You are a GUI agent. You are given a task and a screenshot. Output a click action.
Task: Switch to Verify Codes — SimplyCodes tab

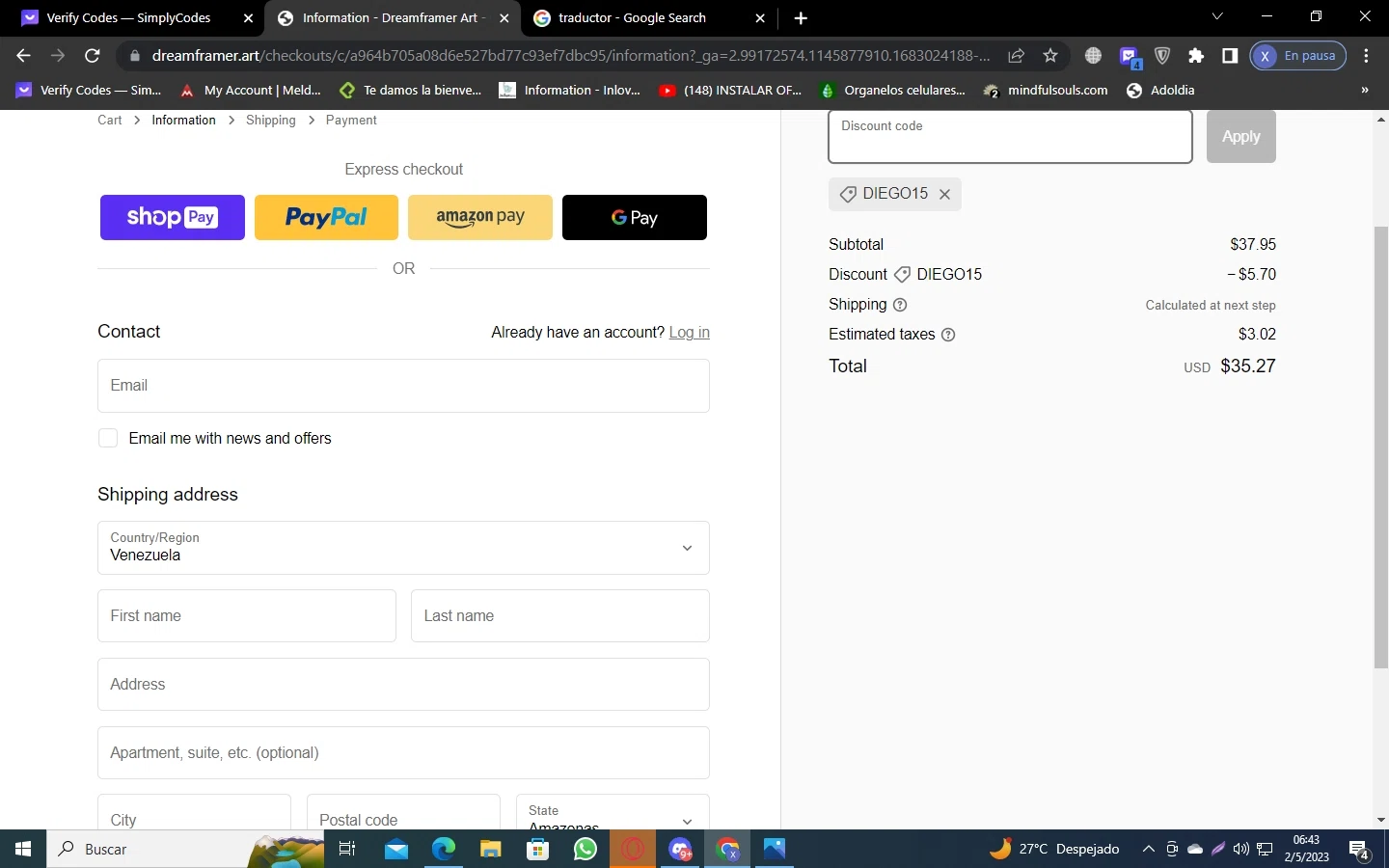pyautogui.click(x=128, y=18)
